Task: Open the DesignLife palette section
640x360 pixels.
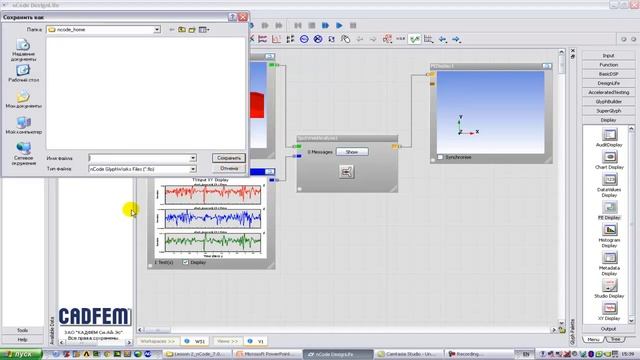Action: (608, 83)
